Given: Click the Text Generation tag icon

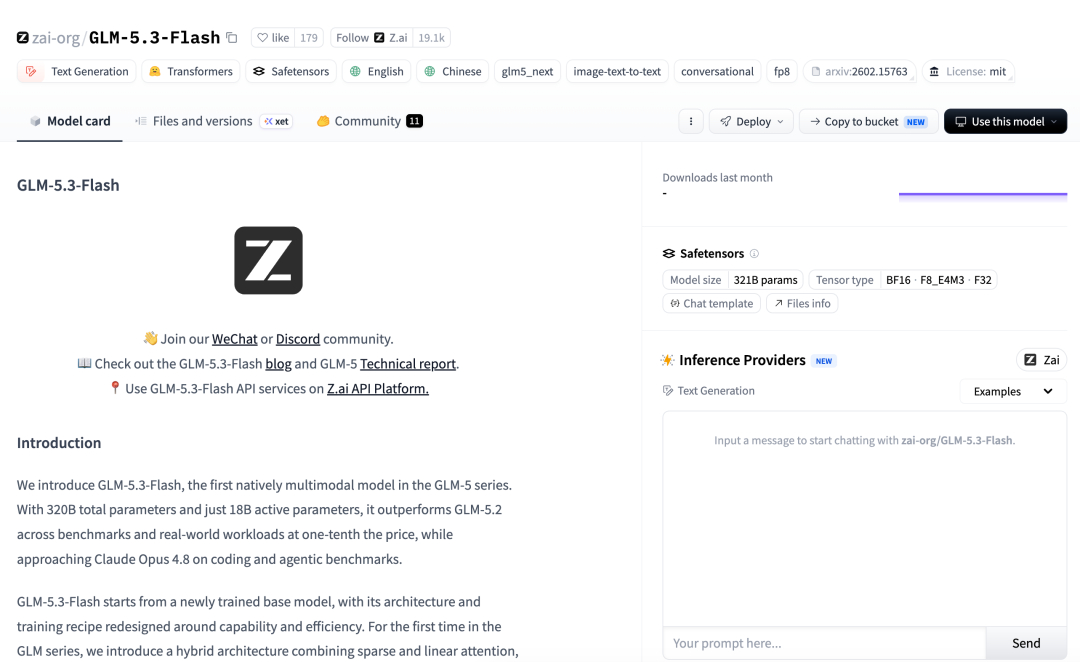Looking at the screenshot, I should coord(31,71).
